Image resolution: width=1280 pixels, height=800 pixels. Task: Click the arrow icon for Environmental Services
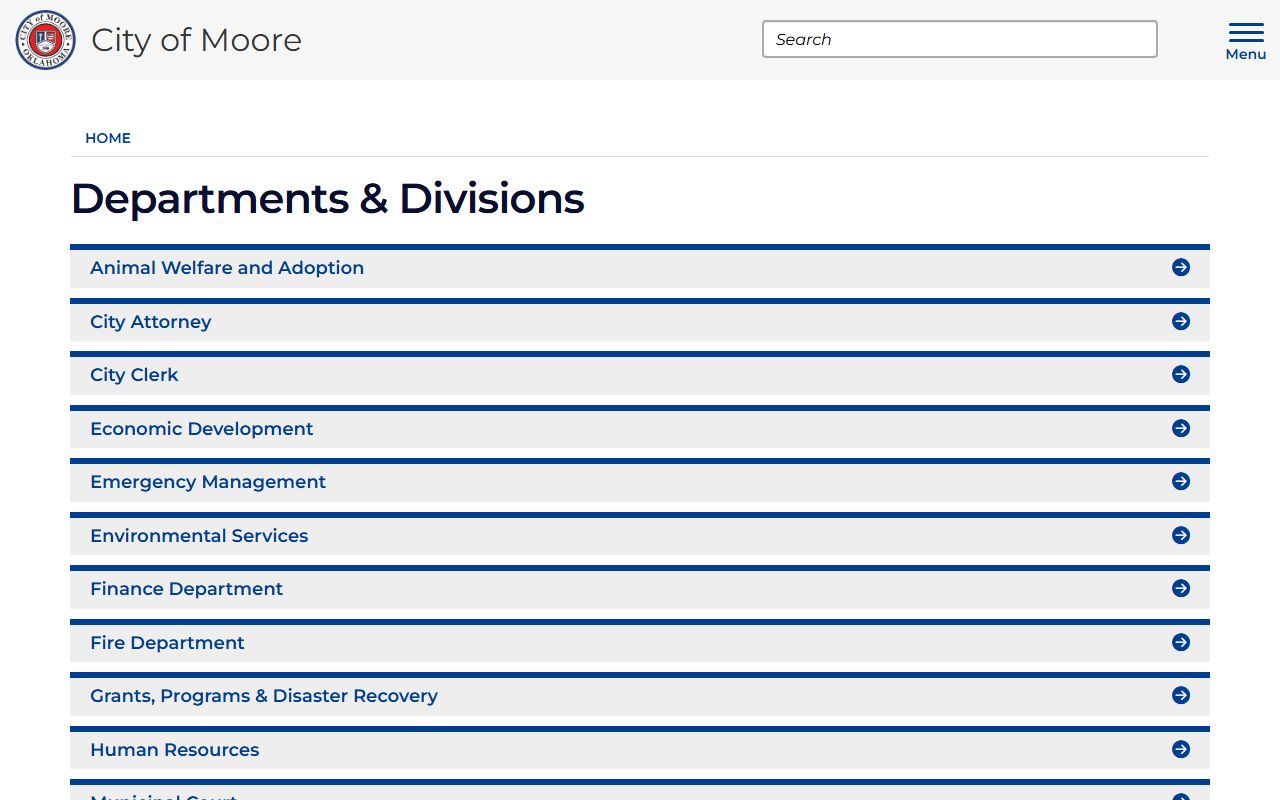[1181, 535]
